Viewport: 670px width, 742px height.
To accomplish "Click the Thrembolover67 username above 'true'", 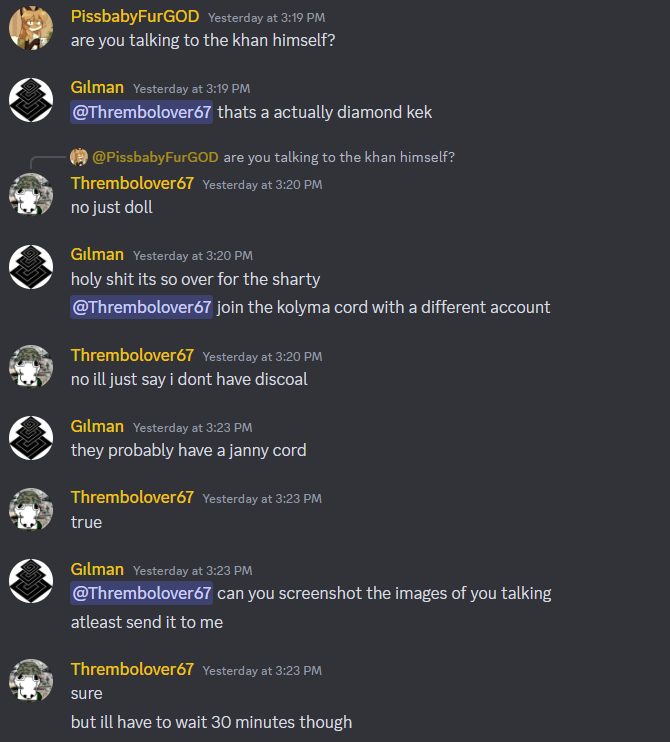I will coord(132,497).
